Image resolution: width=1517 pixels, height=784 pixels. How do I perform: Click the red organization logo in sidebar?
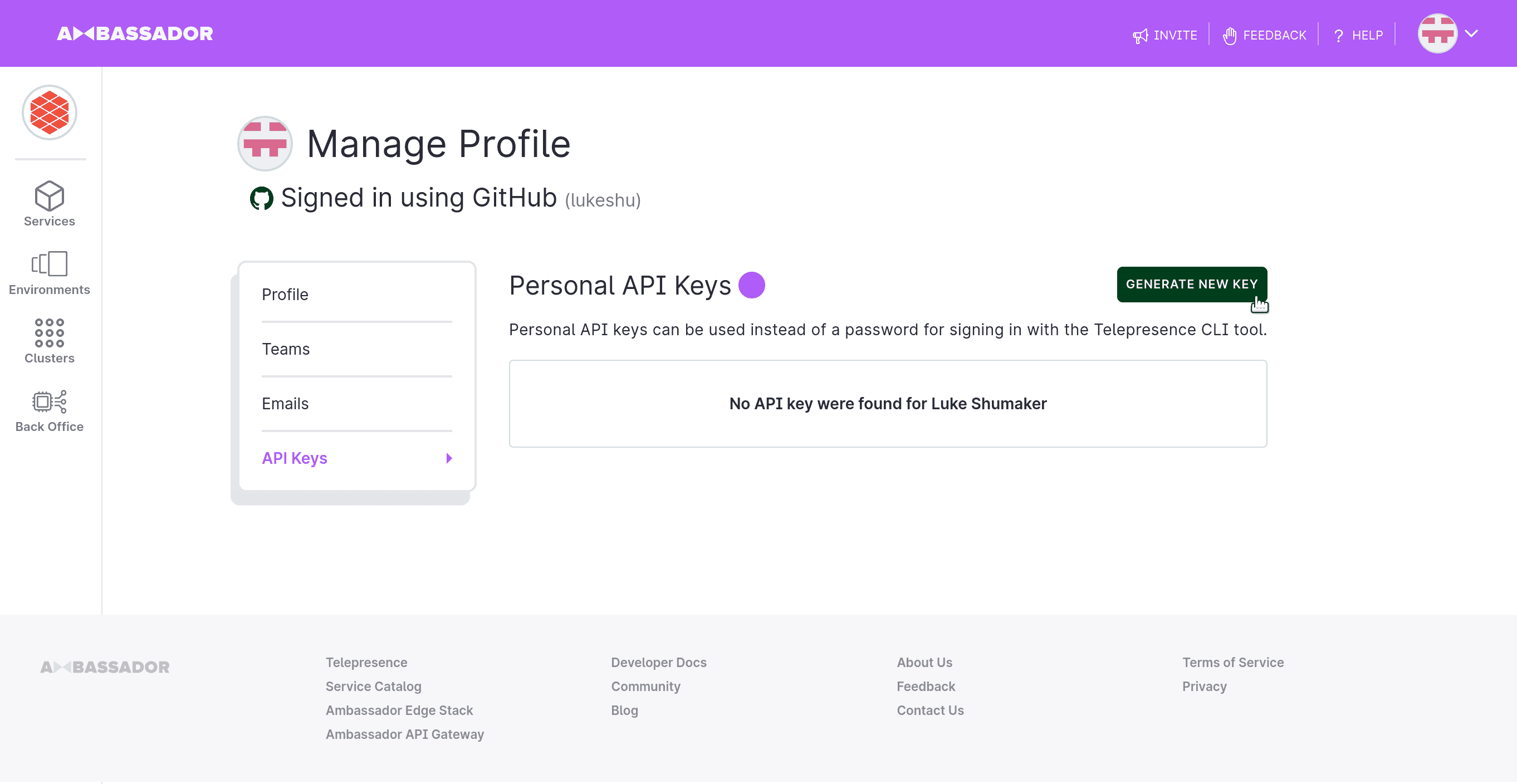tap(50, 112)
